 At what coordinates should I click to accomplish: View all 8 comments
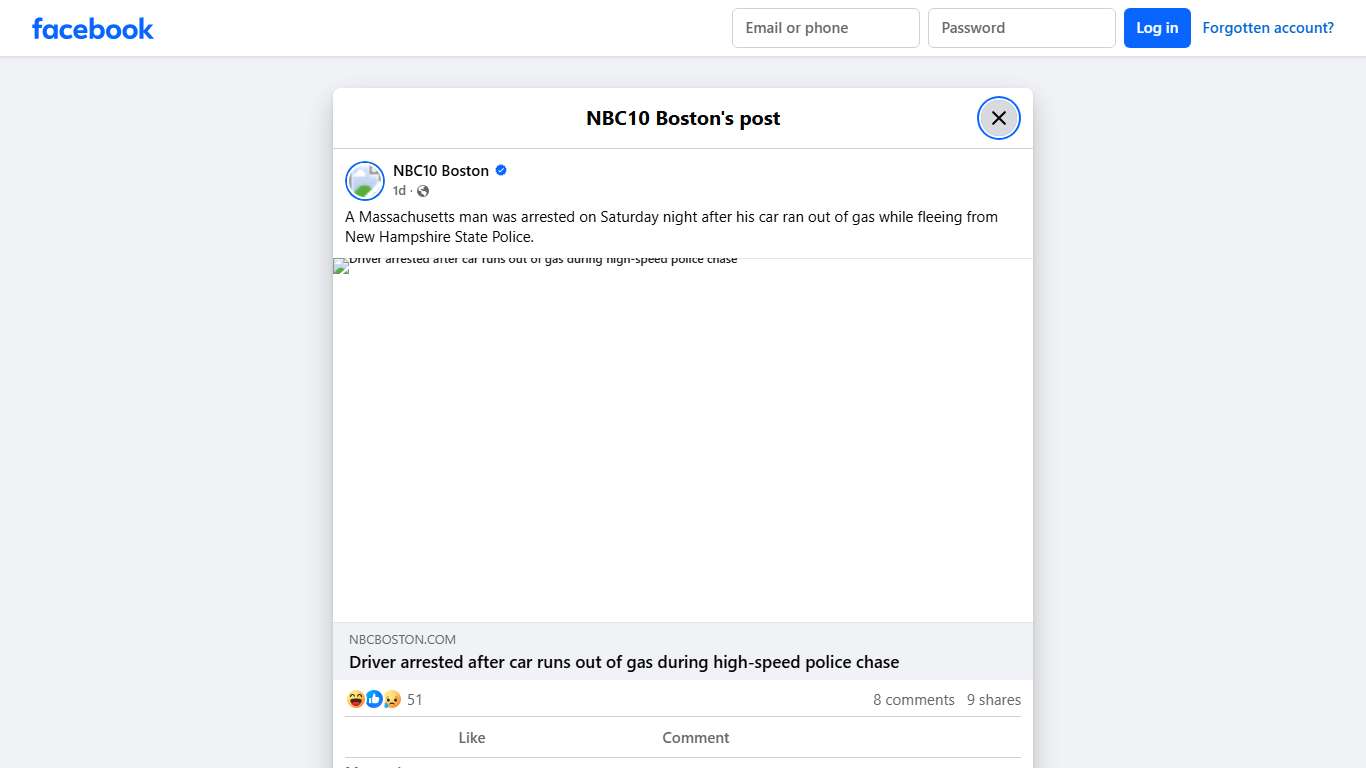pyautogui.click(x=913, y=699)
